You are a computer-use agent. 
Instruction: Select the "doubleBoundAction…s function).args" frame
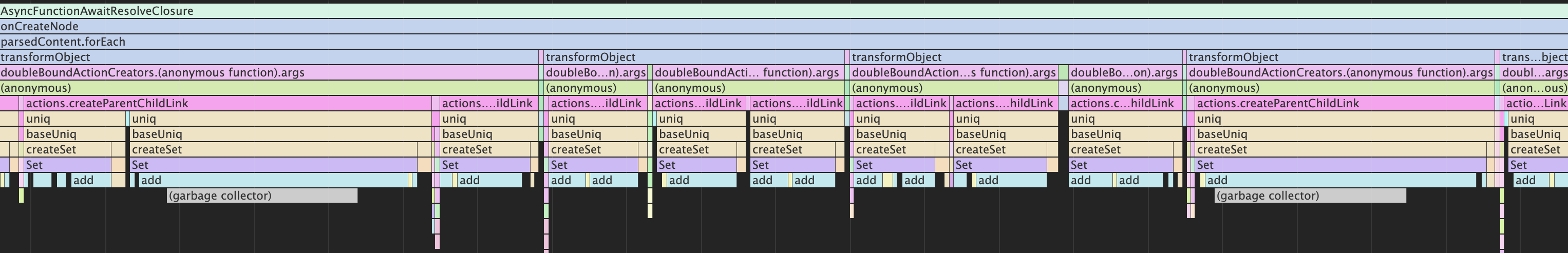pyautogui.click(x=954, y=72)
